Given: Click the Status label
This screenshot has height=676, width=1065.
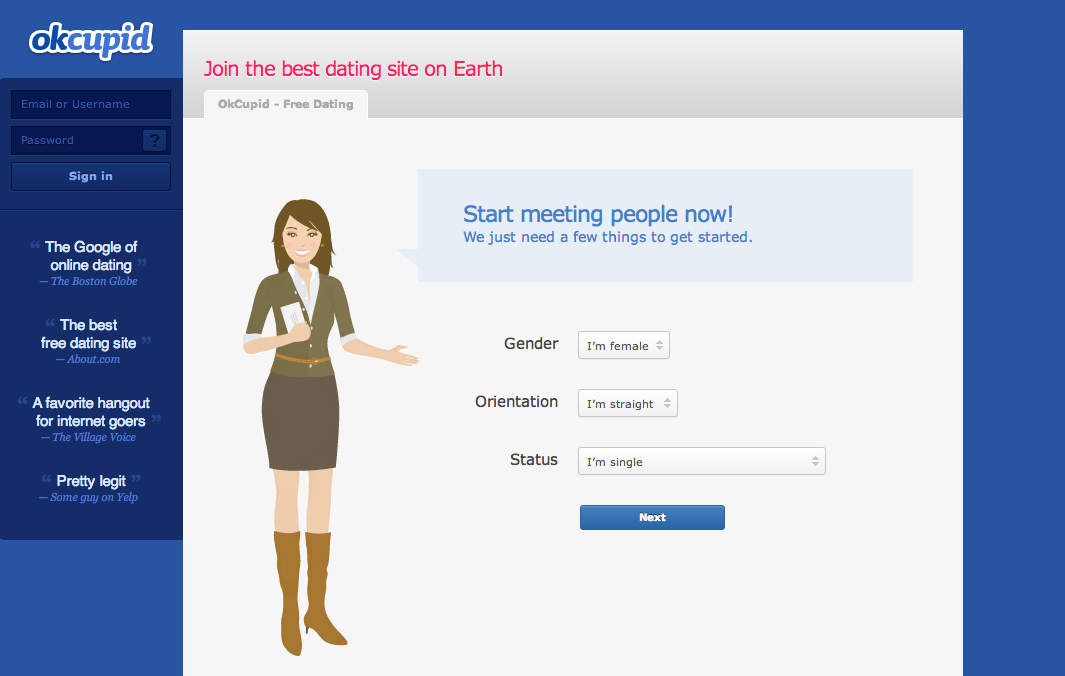Looking at the screenshot, I should coord(534,460).
